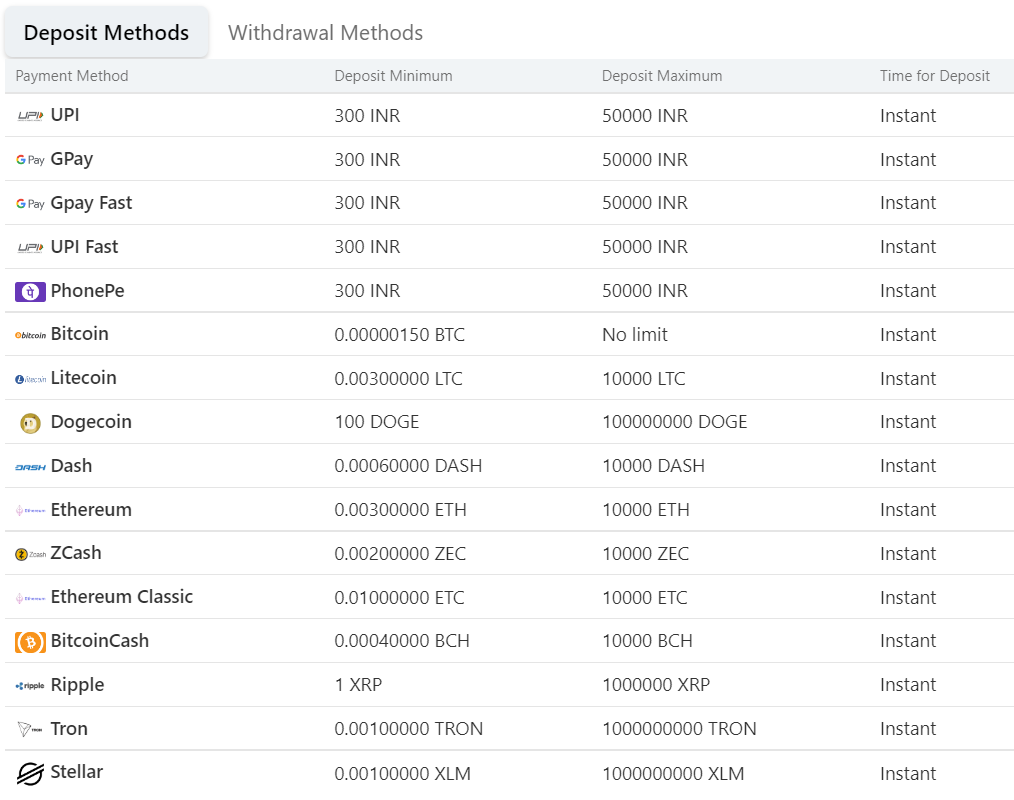Click the Deposit Maximum column header

(662, 76)
